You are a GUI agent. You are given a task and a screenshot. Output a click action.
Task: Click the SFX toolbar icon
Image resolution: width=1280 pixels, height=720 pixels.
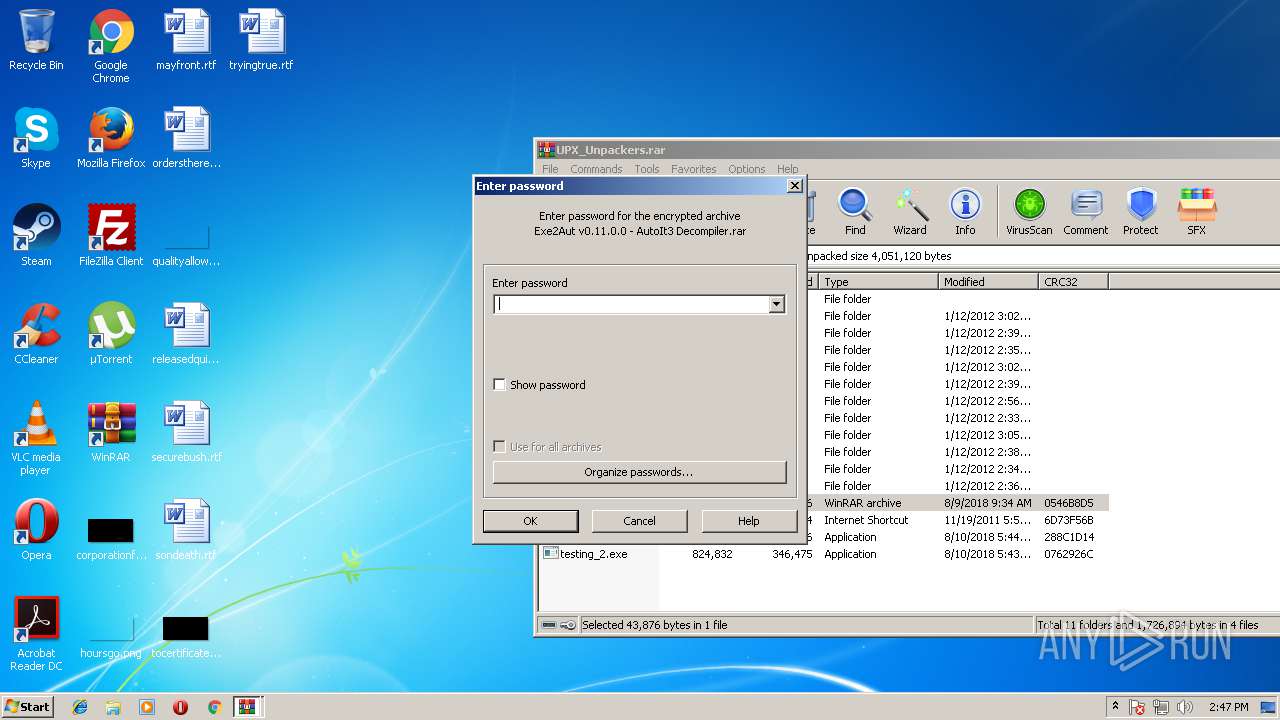pos(1196,212)
